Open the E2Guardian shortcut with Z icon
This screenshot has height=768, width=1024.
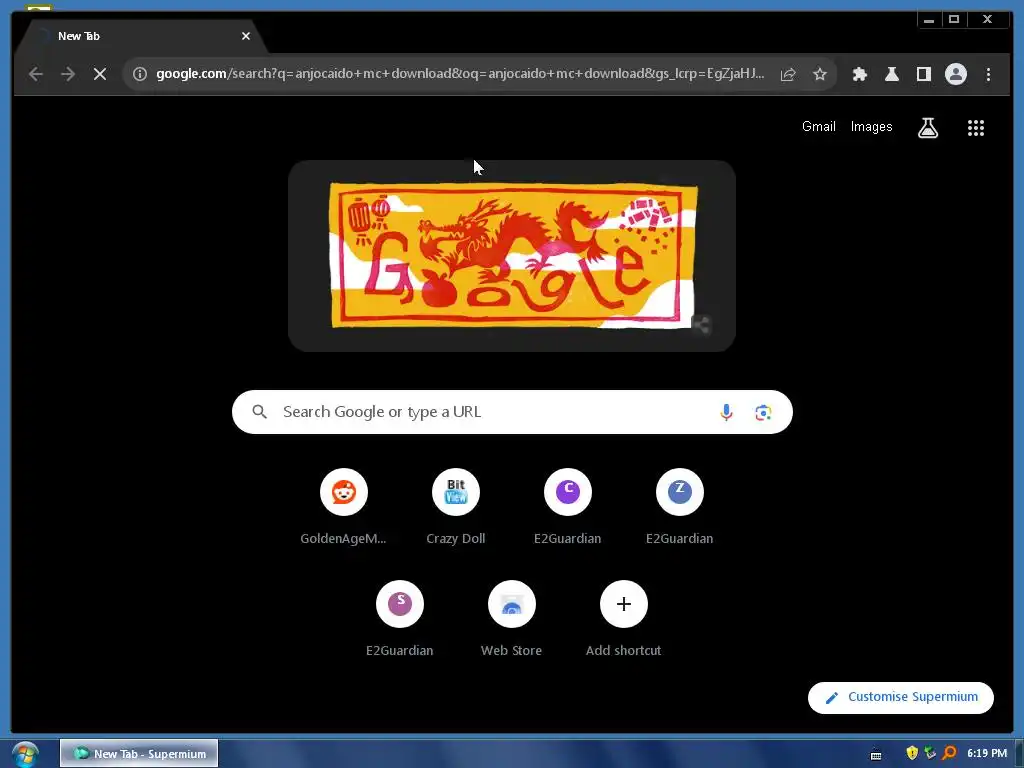pyautogui.click(x=680, y=507)
